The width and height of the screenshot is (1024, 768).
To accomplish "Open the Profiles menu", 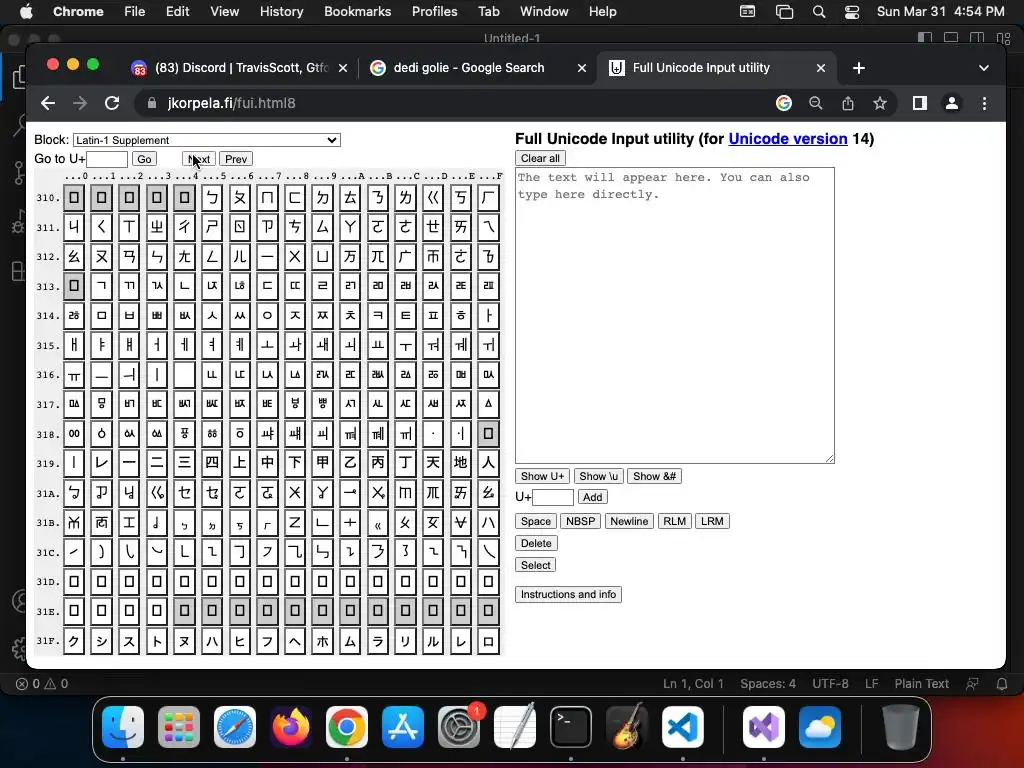I will tap(434, 11).
